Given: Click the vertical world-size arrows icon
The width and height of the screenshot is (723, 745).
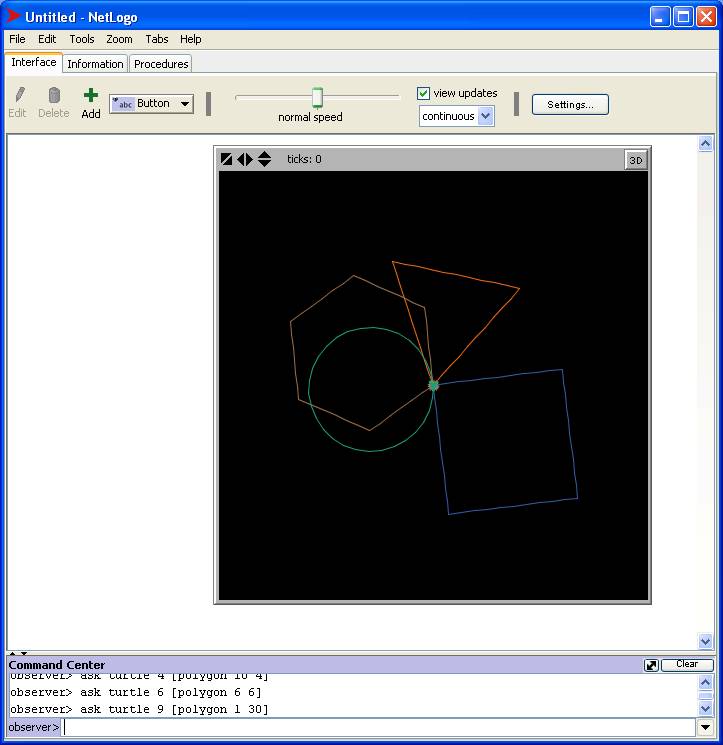Looking at the screenshot, I should click(264, 159).
